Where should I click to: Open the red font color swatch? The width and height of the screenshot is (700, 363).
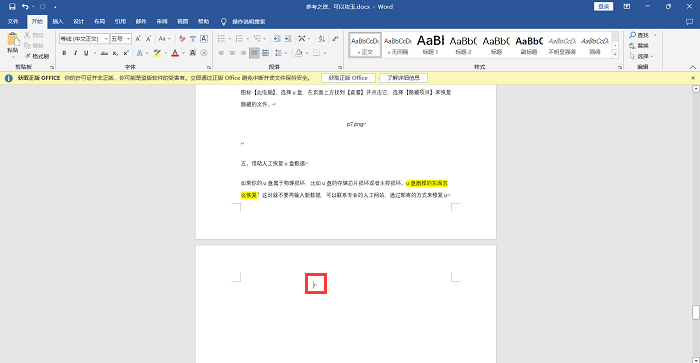pos(175,53)
